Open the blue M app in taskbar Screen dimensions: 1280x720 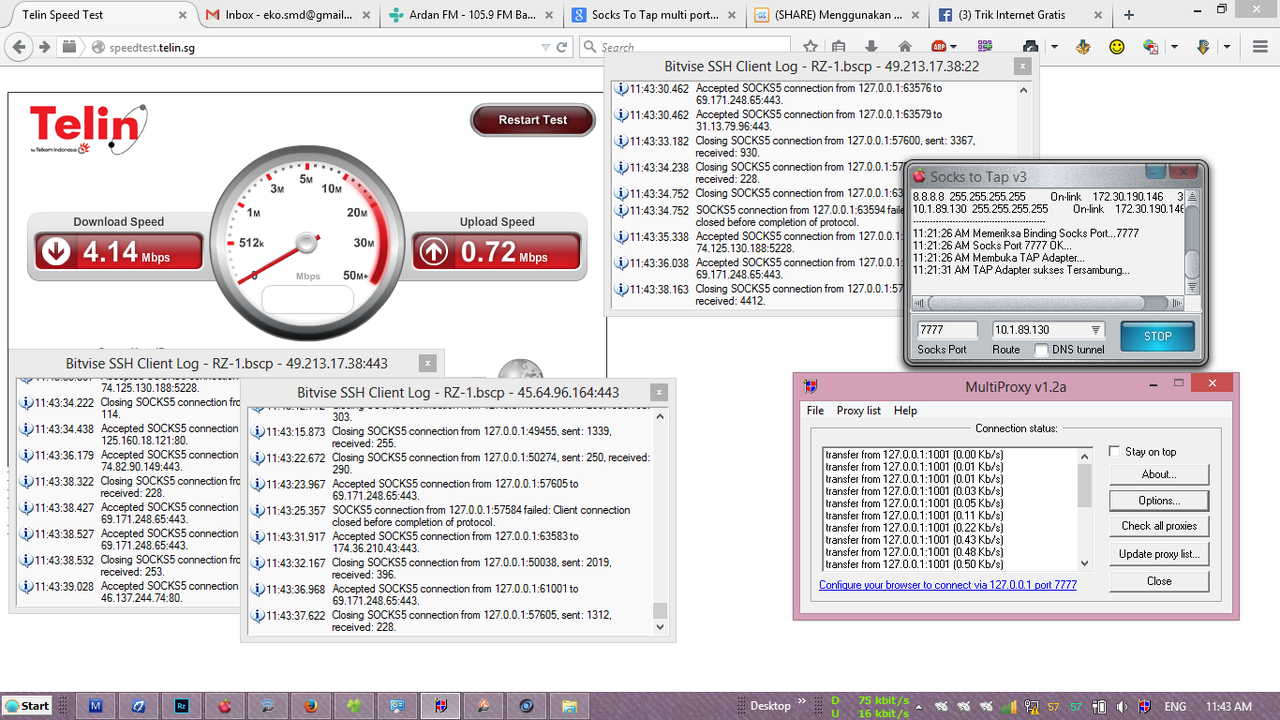[x=95, y=706]
